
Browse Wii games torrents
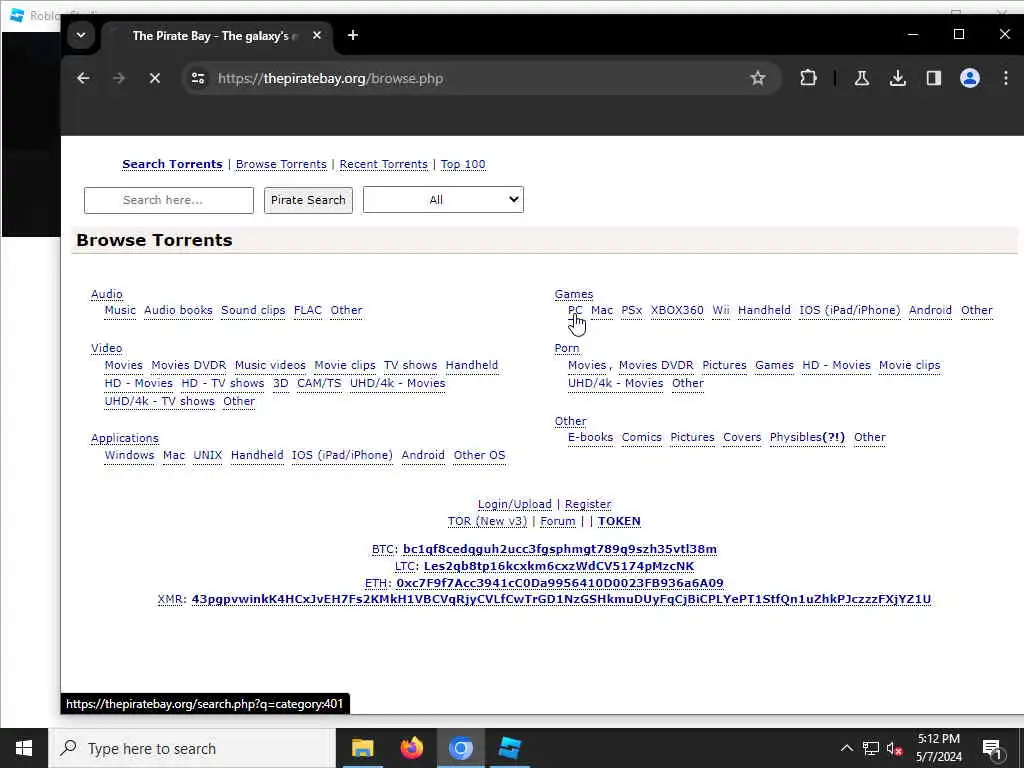721,310
